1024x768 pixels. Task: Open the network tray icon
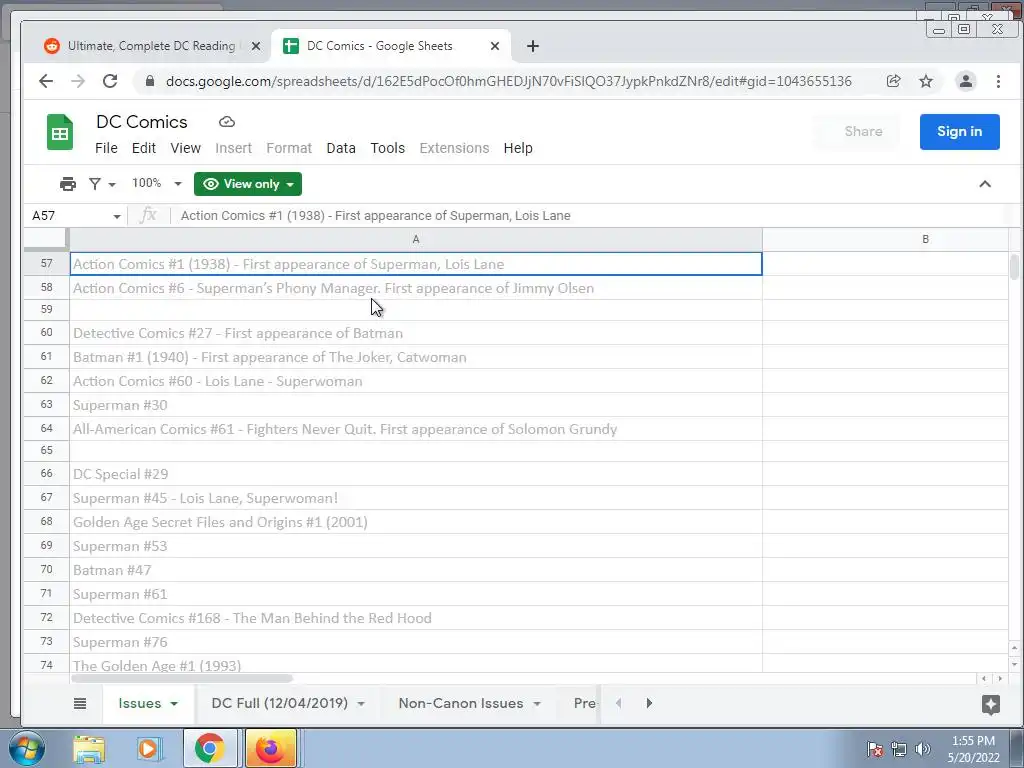[x=899, y=749]
